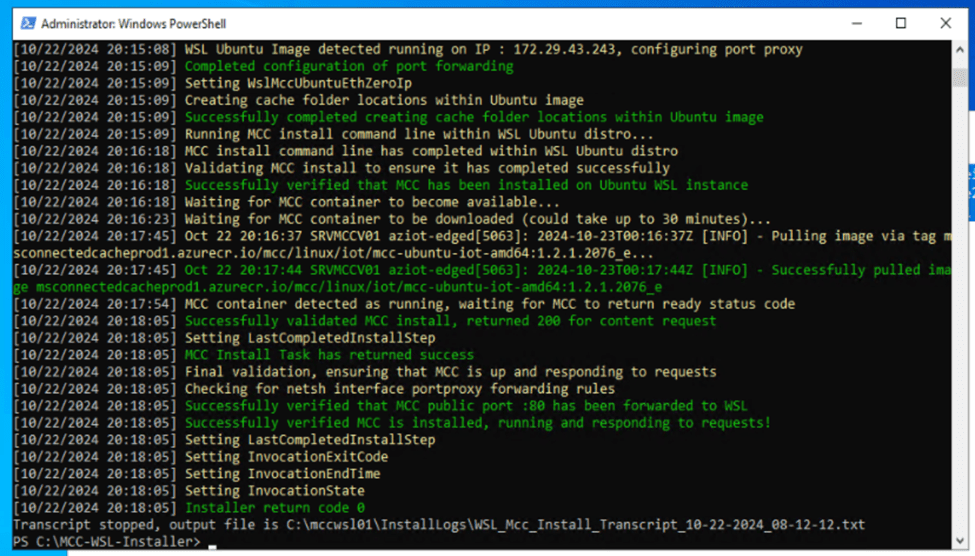Click the "Setting InvocationState" line
This screenshot has height=556, width=975.
click(x=274, y=491)
